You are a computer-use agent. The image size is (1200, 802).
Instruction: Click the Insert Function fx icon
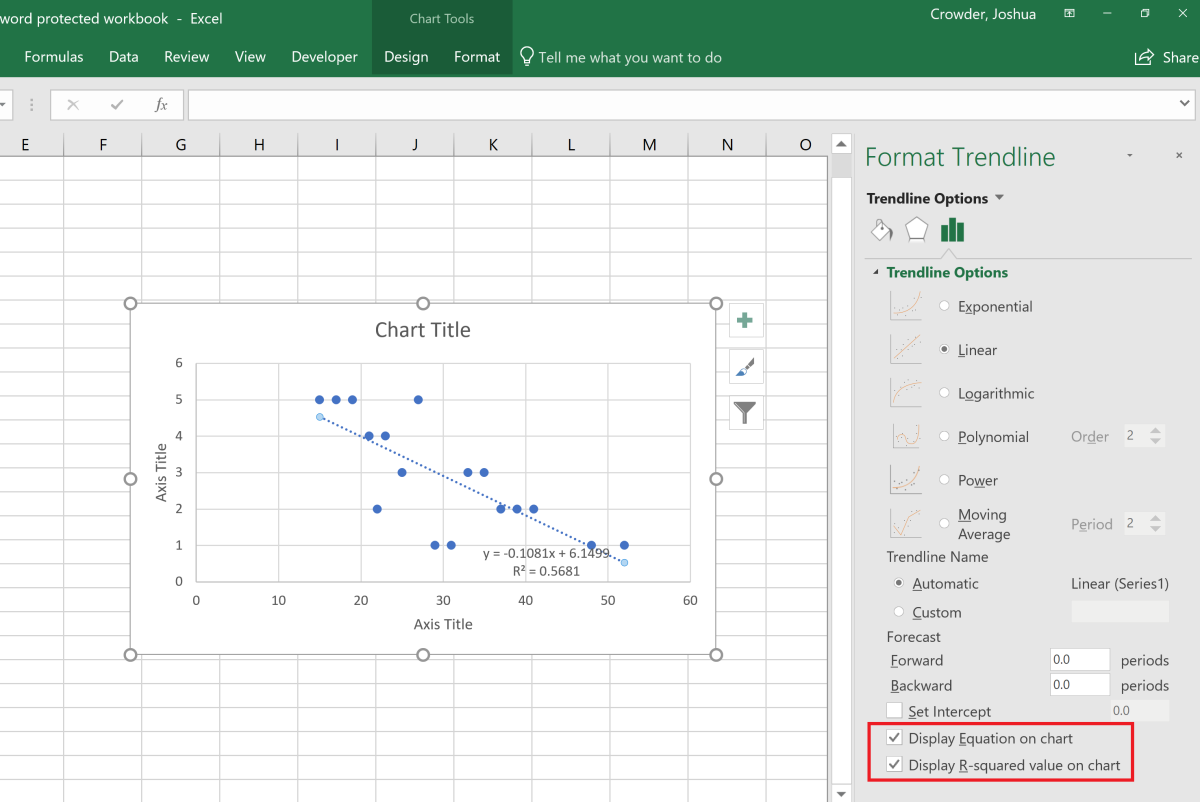pyautogui.click(x=163, y=104)
